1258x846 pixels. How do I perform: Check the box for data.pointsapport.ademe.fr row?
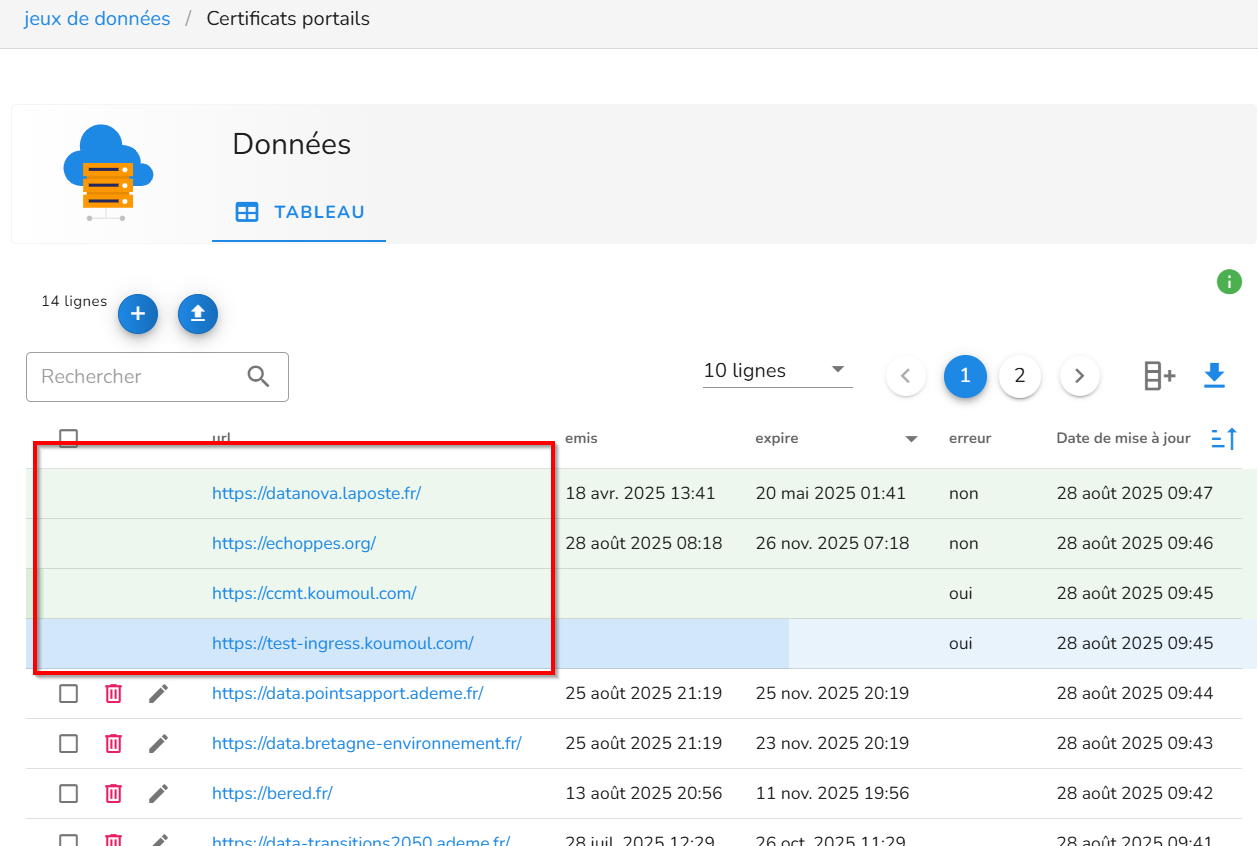coord(68,693)
